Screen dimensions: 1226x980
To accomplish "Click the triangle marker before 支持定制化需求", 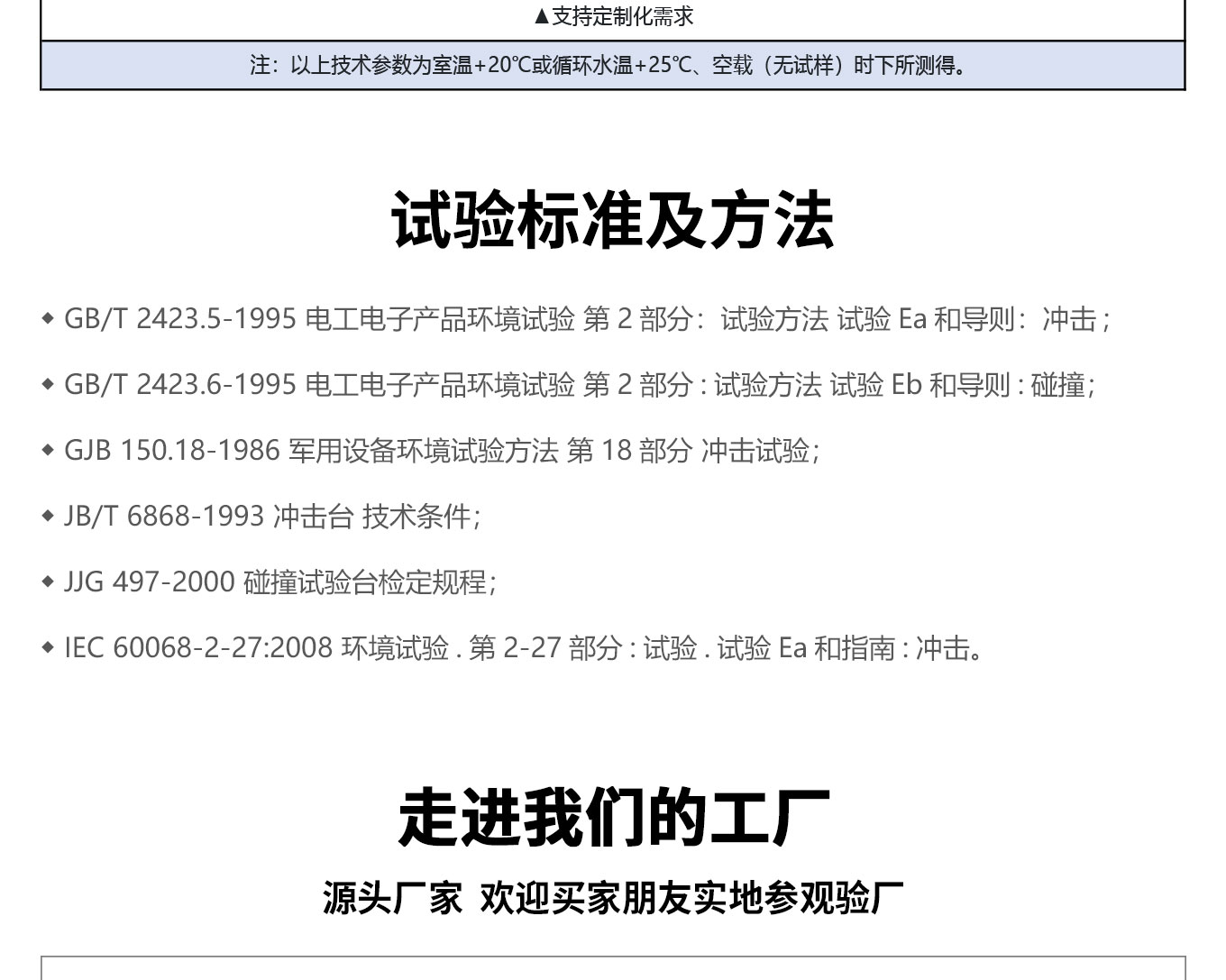I will click(x=541, y=16).
